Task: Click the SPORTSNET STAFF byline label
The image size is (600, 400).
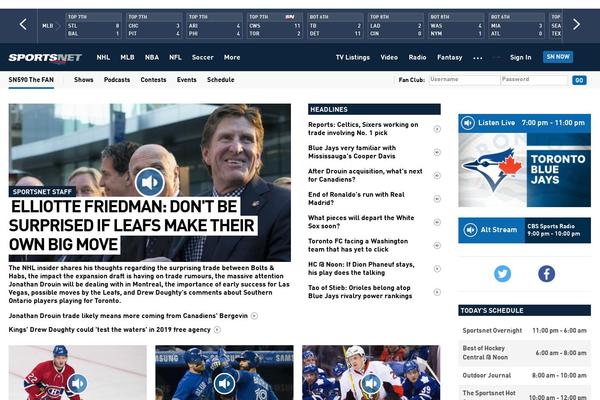Action: point(42,192)
